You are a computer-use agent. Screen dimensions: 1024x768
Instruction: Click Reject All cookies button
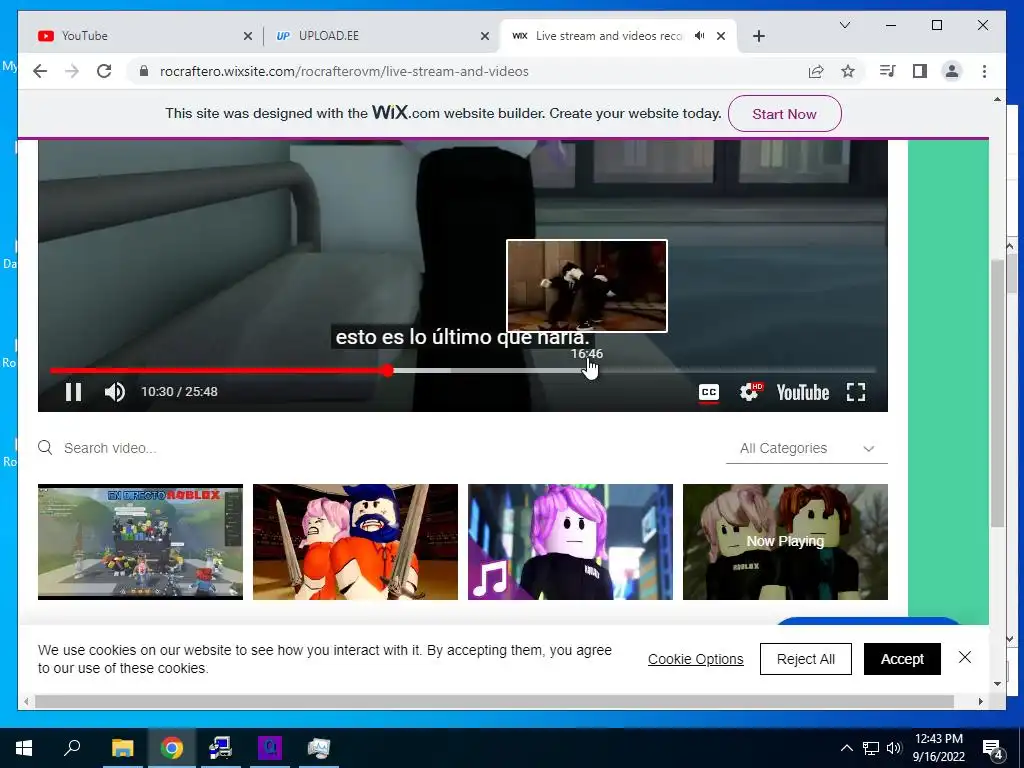click(x=806, y=659)
